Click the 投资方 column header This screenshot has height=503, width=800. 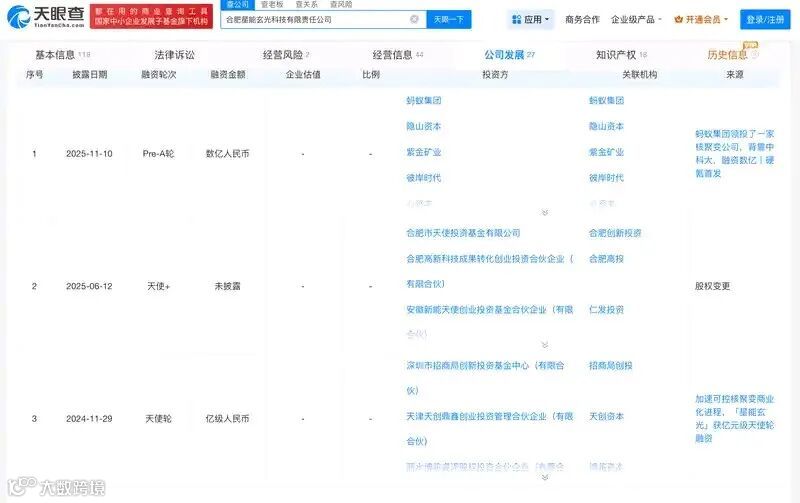(x=495, y=74)
